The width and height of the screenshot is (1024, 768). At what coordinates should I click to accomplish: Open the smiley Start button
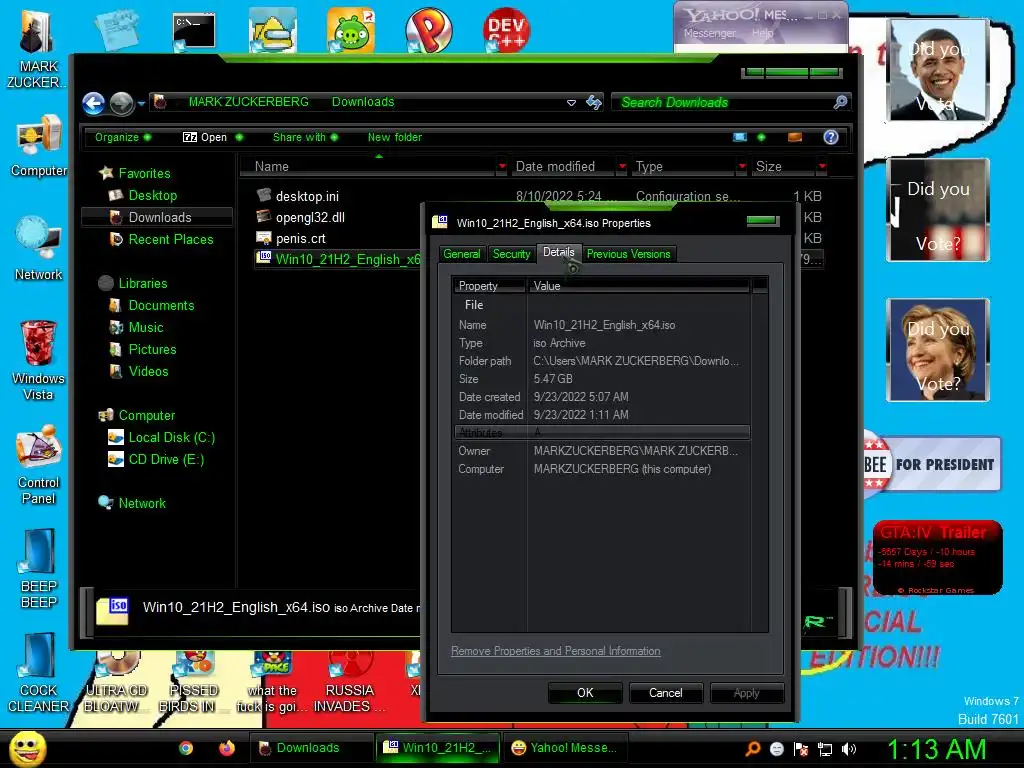27,748
